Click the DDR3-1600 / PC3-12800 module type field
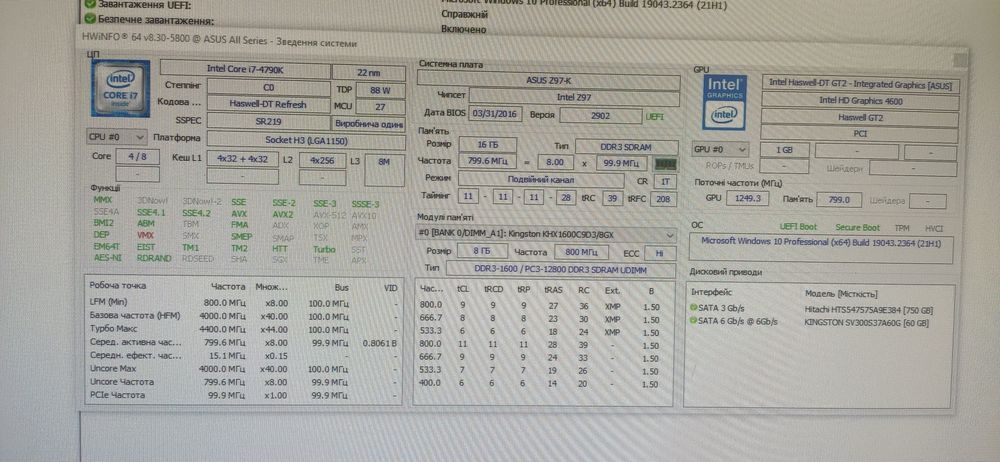Image resolution: width=1000 pixels, height=462 pixels. (x=560, y=271)
